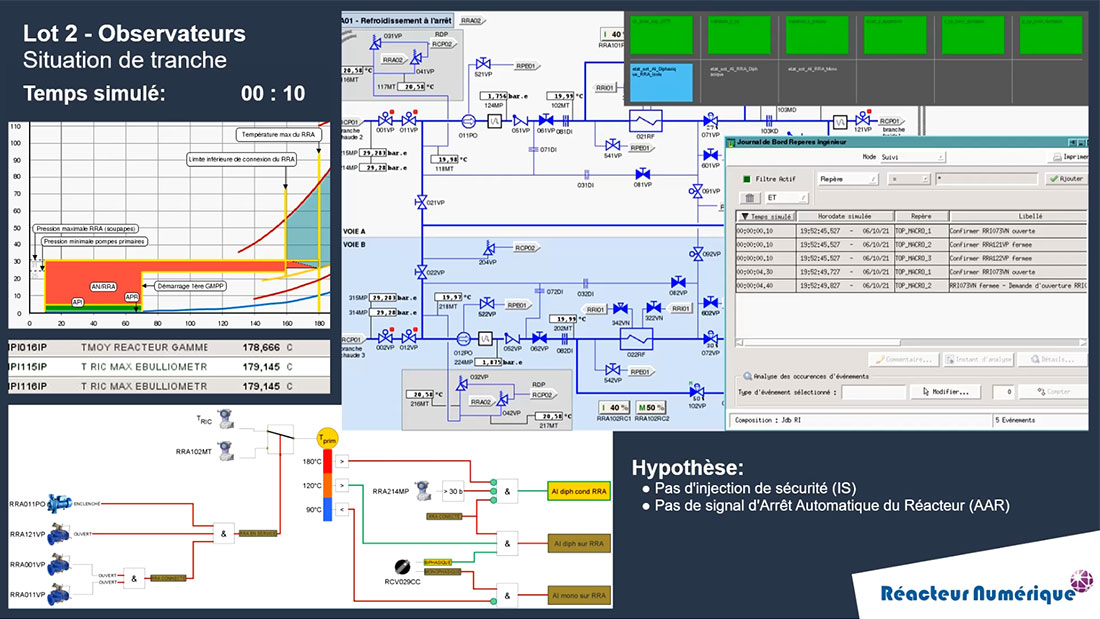Click the blue alarm tile in alarm panel
Viewport: 1100px width, 619px height.
pos(662,82)
